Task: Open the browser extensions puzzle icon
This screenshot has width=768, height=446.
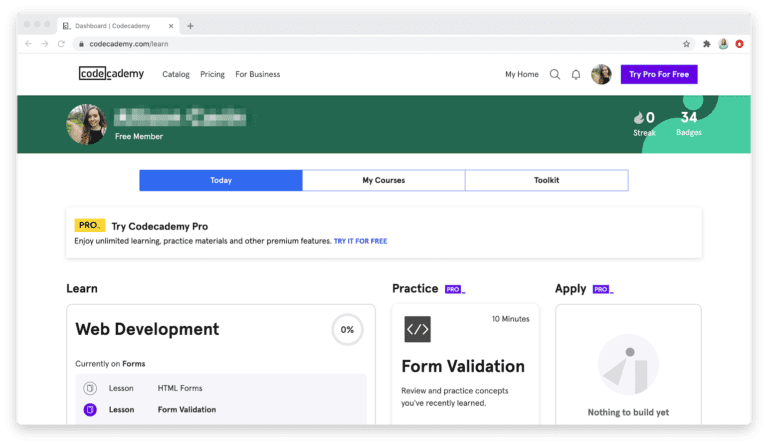Action: click(706, 44)
